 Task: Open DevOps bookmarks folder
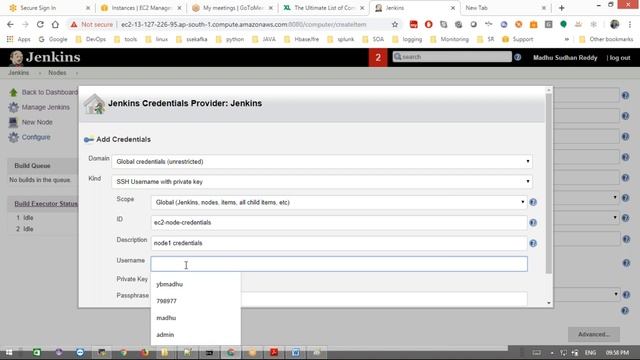click(x=91, y=39)
